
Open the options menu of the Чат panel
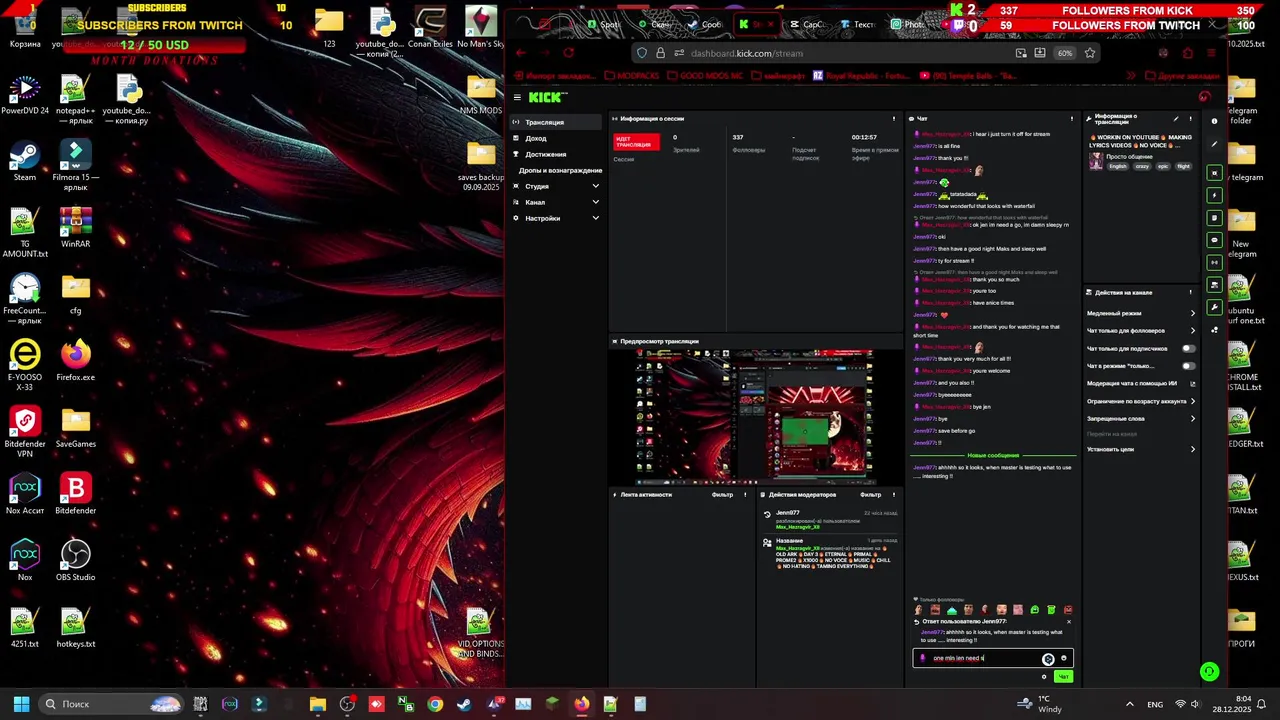(x=1071, y=118)
